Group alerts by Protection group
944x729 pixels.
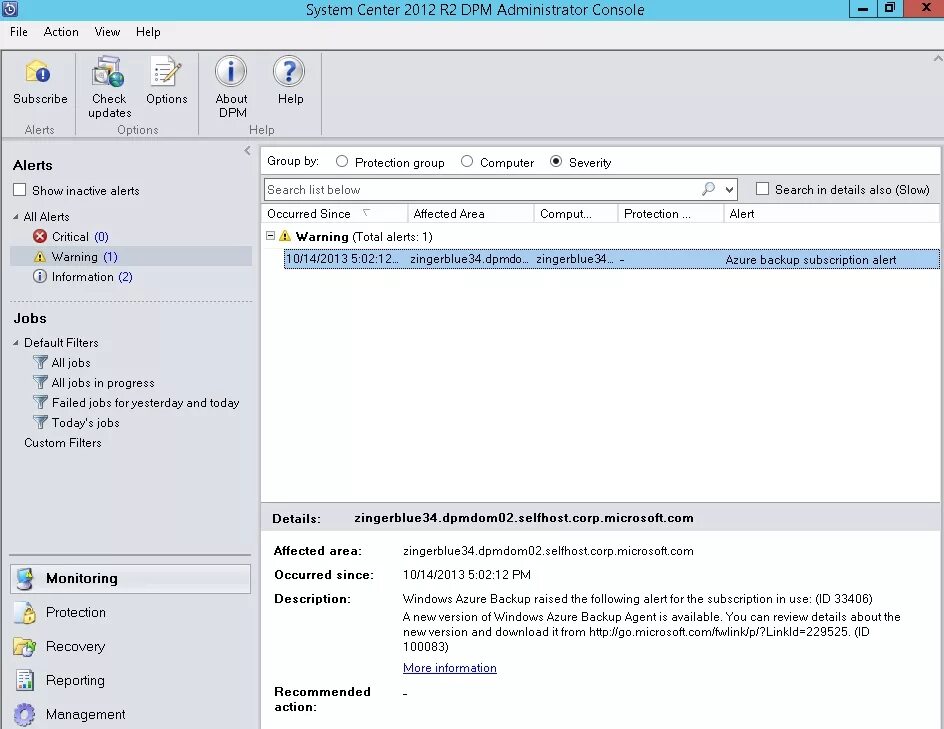click(x=342, y=161)
